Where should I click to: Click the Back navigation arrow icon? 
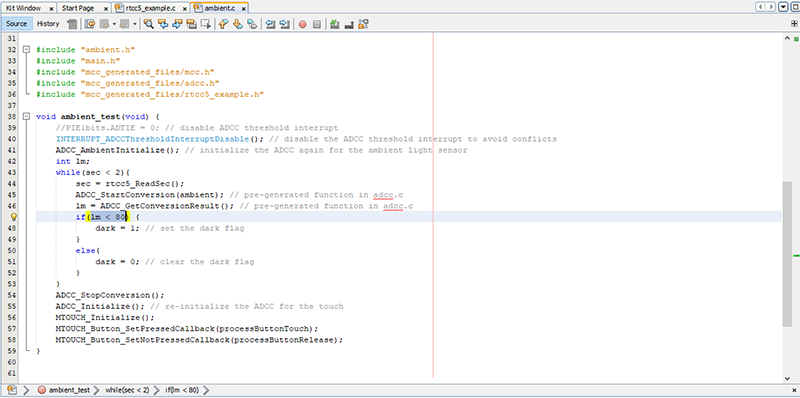point(105,24)
